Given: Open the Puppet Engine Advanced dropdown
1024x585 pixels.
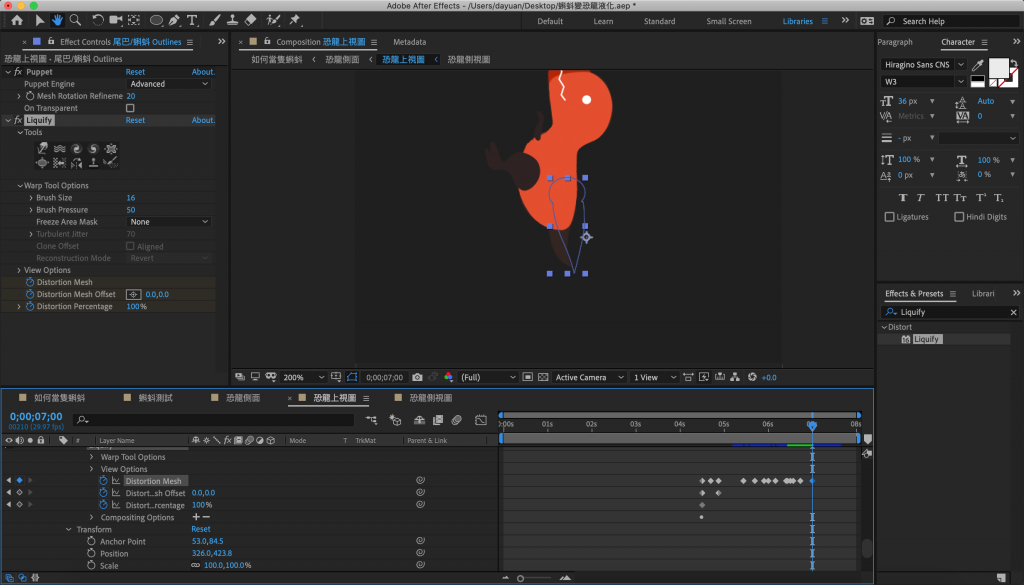Looking at the screenshot, I should tap(168, 84).
